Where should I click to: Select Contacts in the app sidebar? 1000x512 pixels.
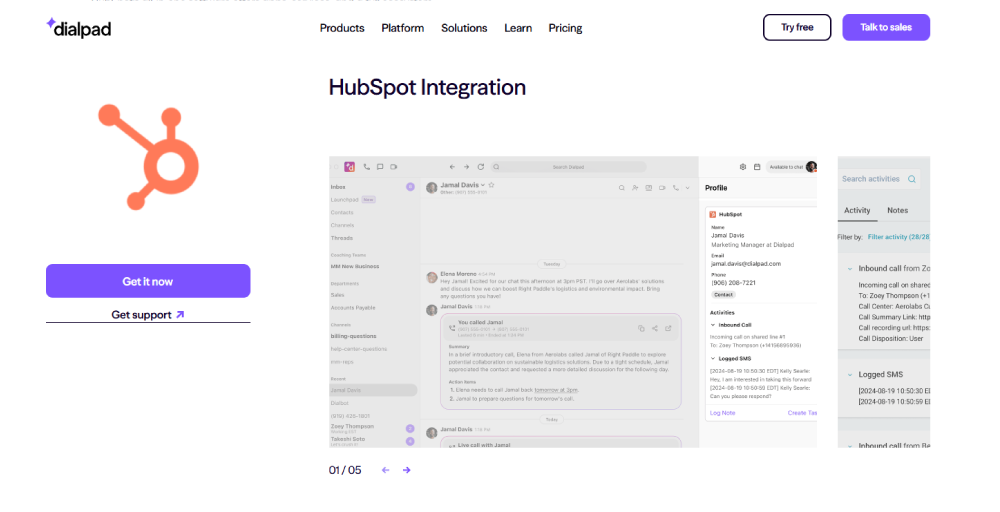tap(342, 212)
